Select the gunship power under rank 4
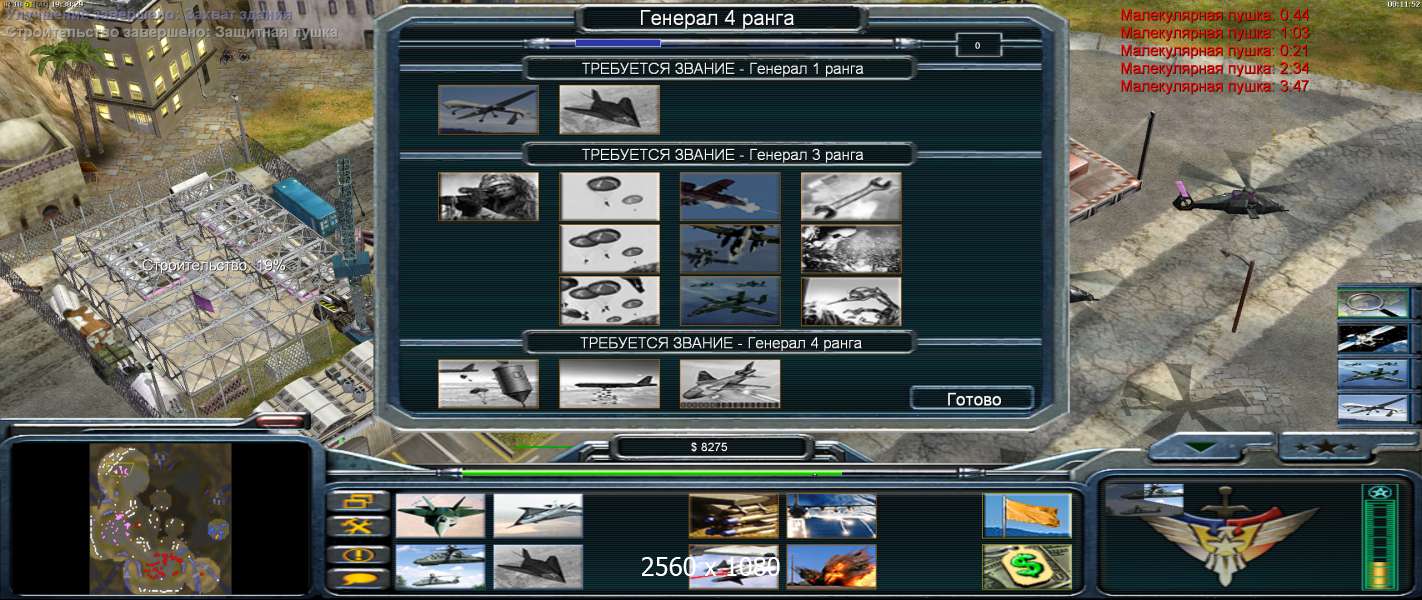 pos(730,384)
